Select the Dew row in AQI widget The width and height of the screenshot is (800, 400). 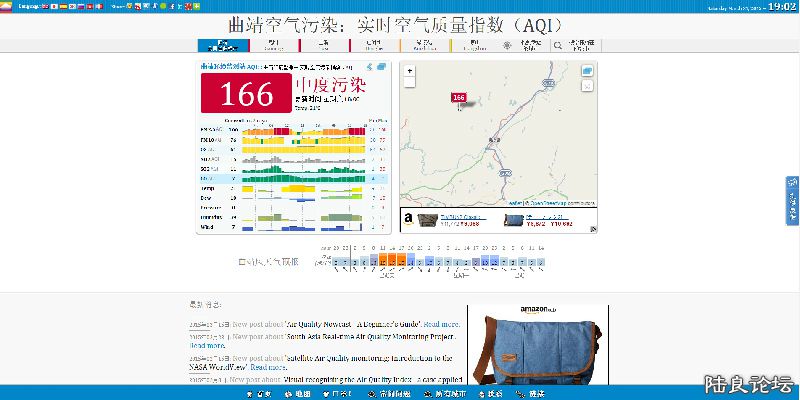pos(294,198)
